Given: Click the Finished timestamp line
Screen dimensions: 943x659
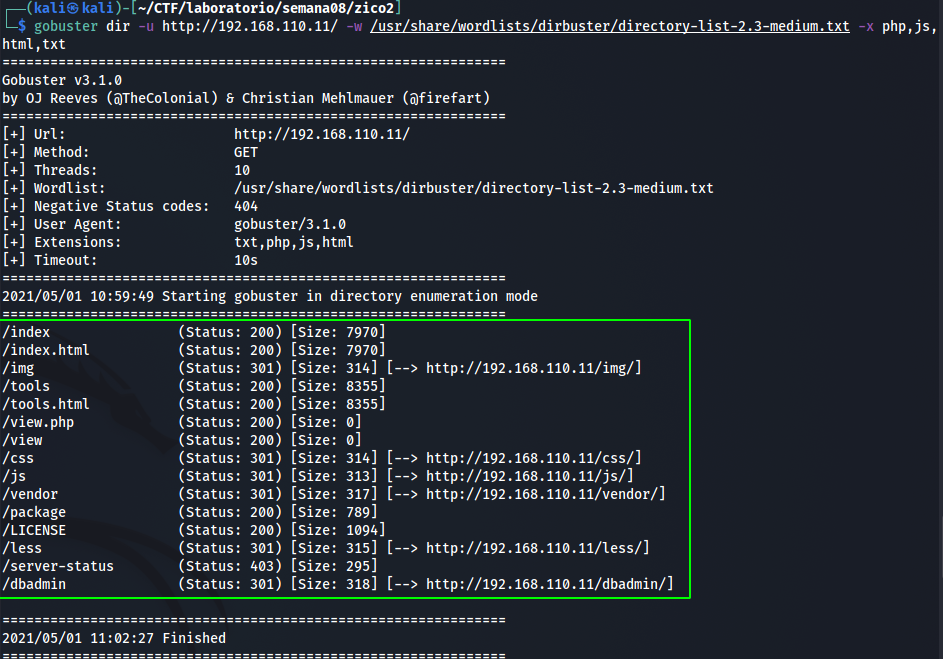Looking at the screenshot, I should [x=114, y=638].
